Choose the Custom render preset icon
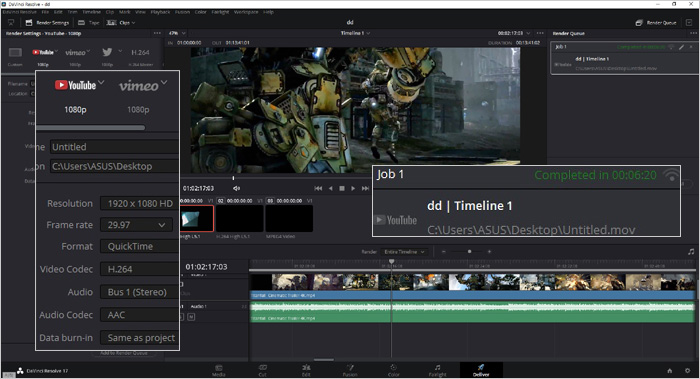The height and width of the screenshot is (379, 700). coord(15,53)
